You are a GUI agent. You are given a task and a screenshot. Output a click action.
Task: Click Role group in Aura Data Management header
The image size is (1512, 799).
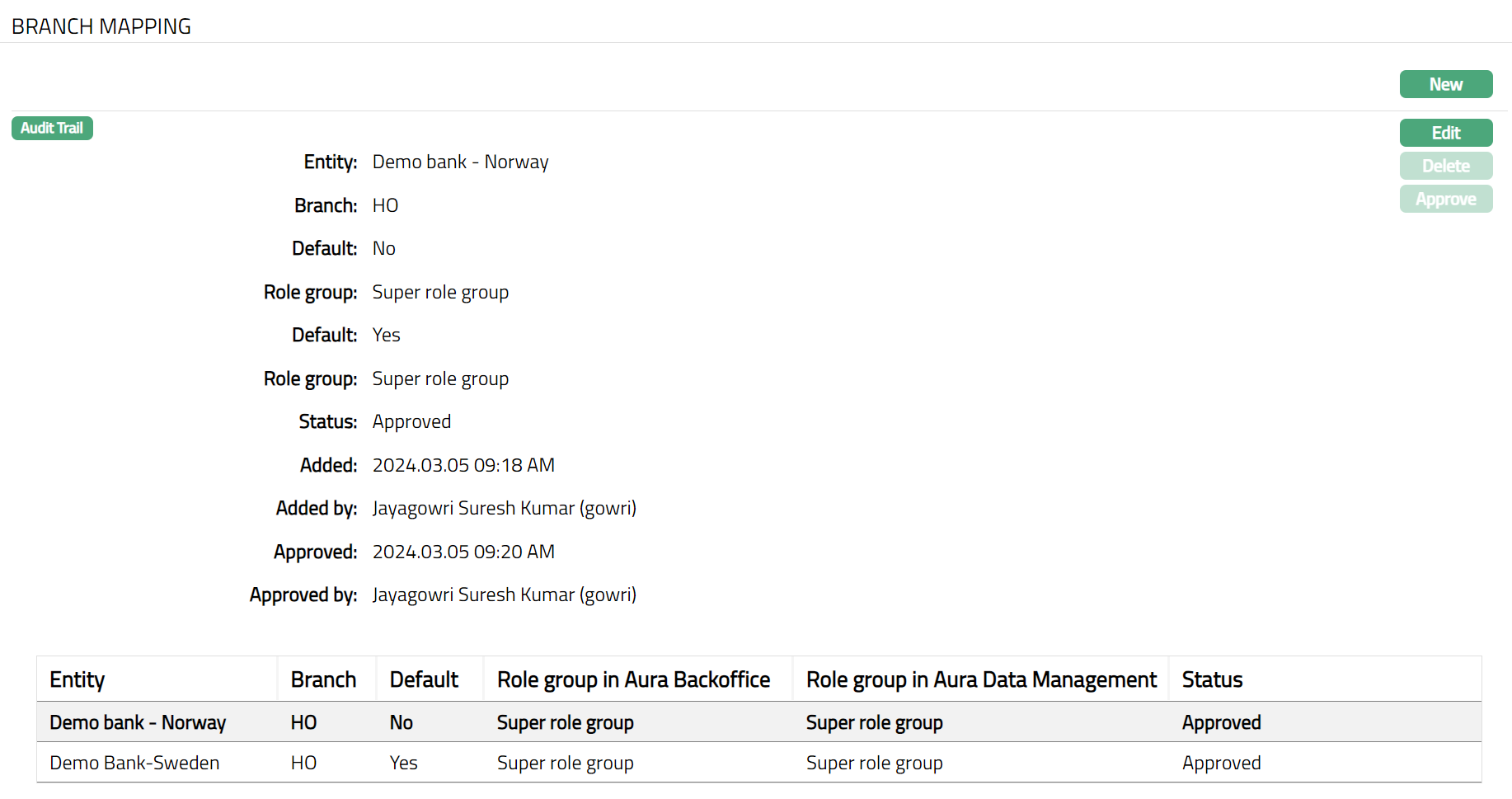pos(981,679)
